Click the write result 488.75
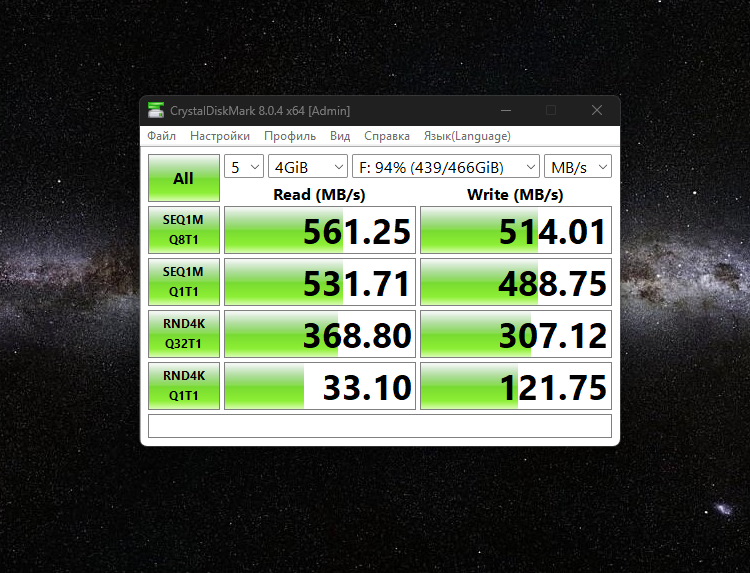Screen dimensions: 750x573 click(x=516, y=282)
